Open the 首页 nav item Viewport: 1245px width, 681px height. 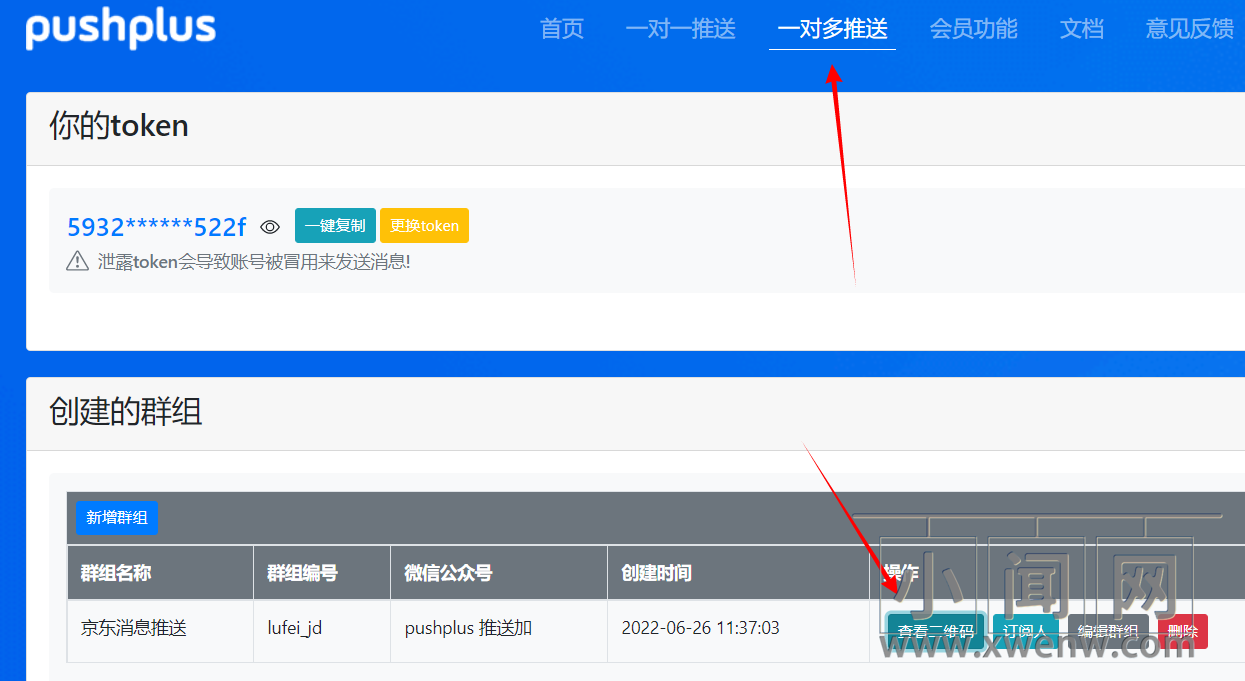(x=562, y=29)
